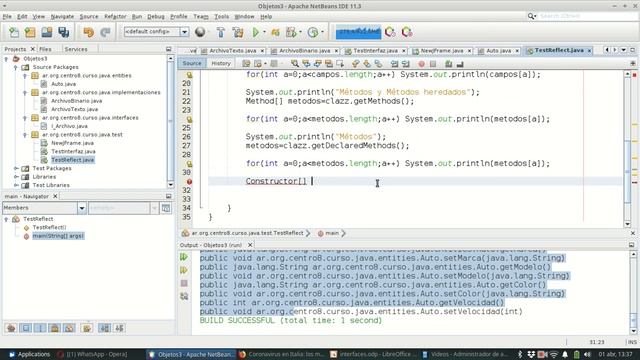This screenshot has width=640, height=360.
Task: Click the Last Edit icon in the editor toolbar
Action: pyautogui.click(x=246, y=64)
